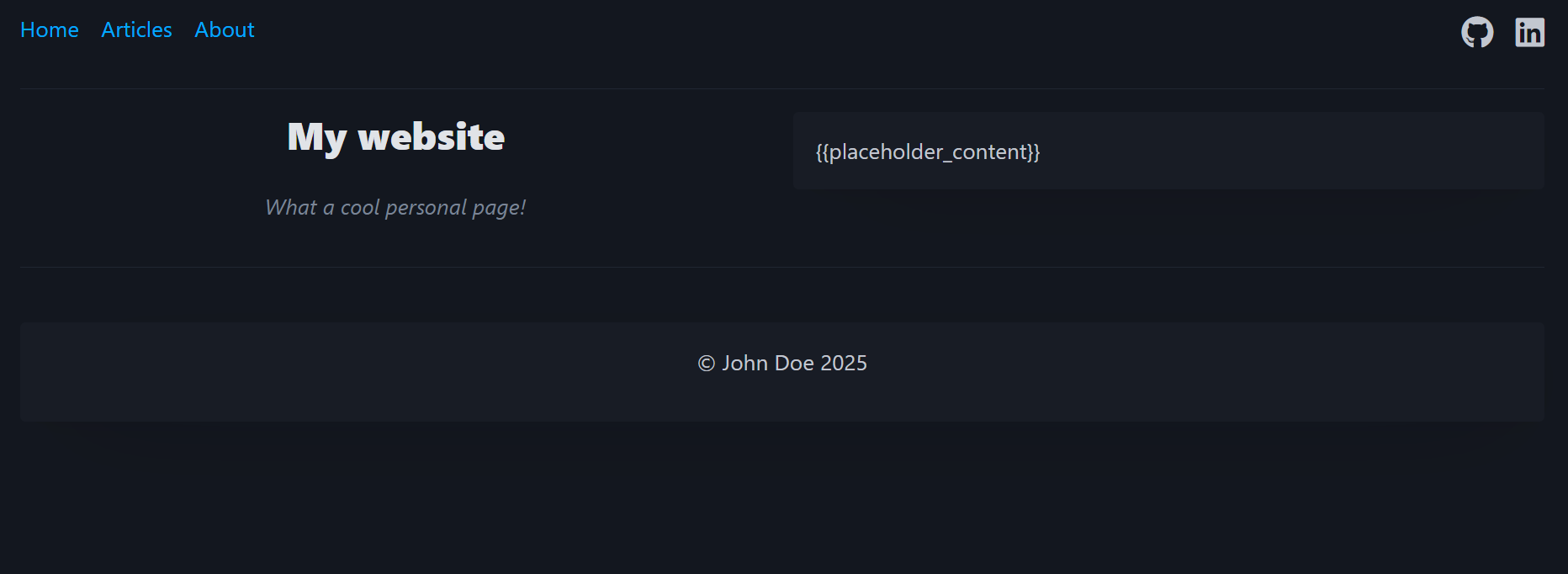Click the word "My" in the title
1568x574 pixels.
tap(316, 137)
